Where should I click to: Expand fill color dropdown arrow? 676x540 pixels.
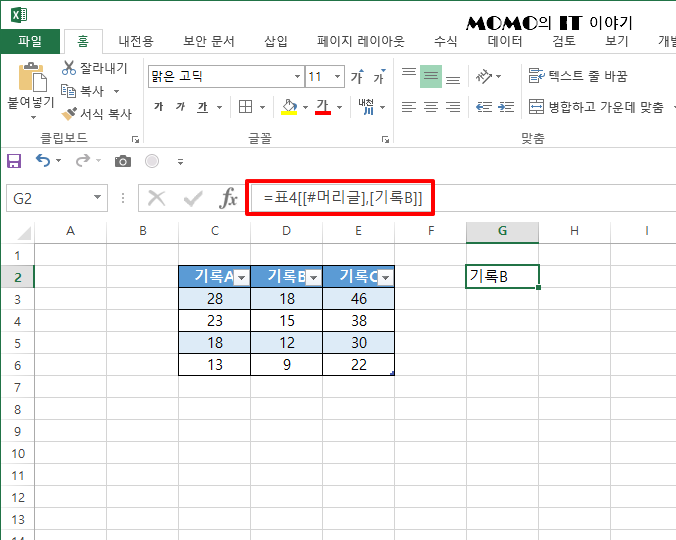point(305,107)
